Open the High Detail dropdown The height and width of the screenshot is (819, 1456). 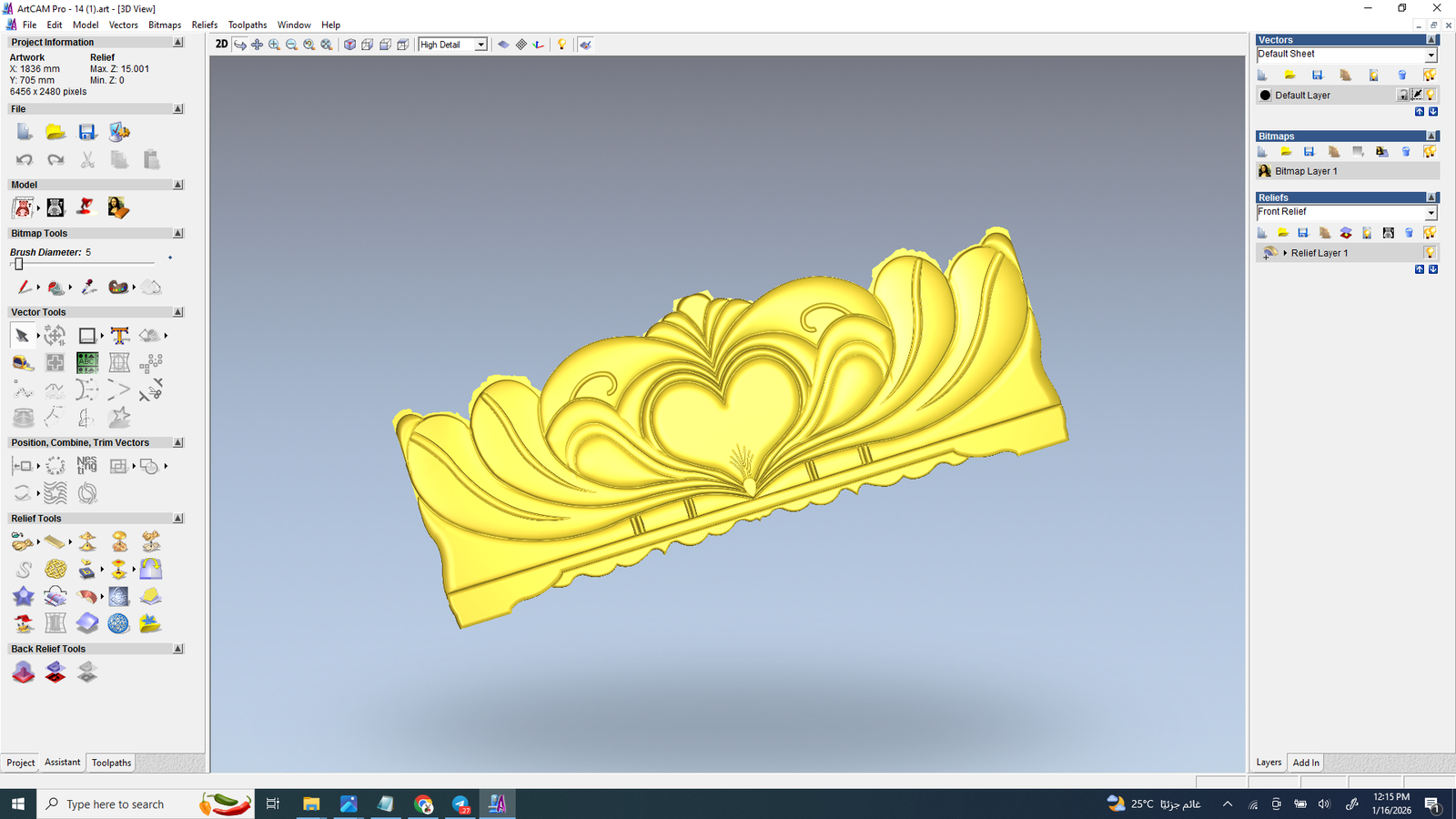480,45
